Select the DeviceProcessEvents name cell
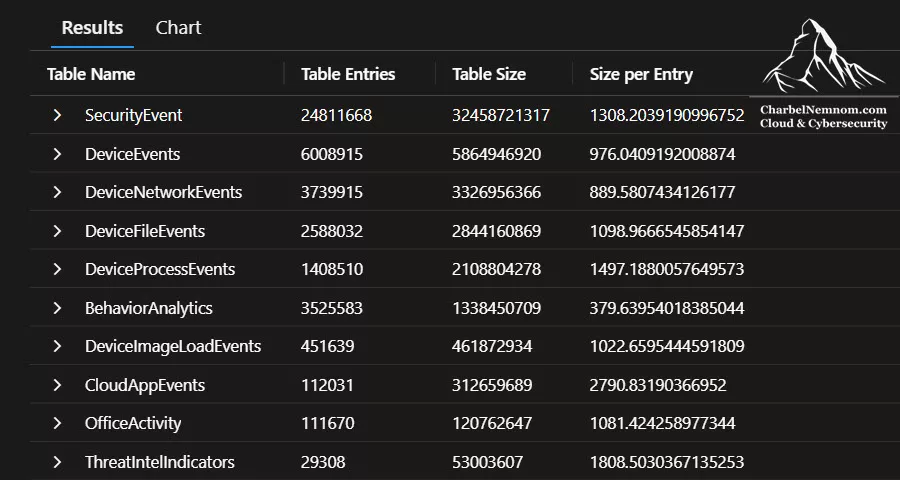The height and width of the screenshot is (480, 900). tap(160, 269)
